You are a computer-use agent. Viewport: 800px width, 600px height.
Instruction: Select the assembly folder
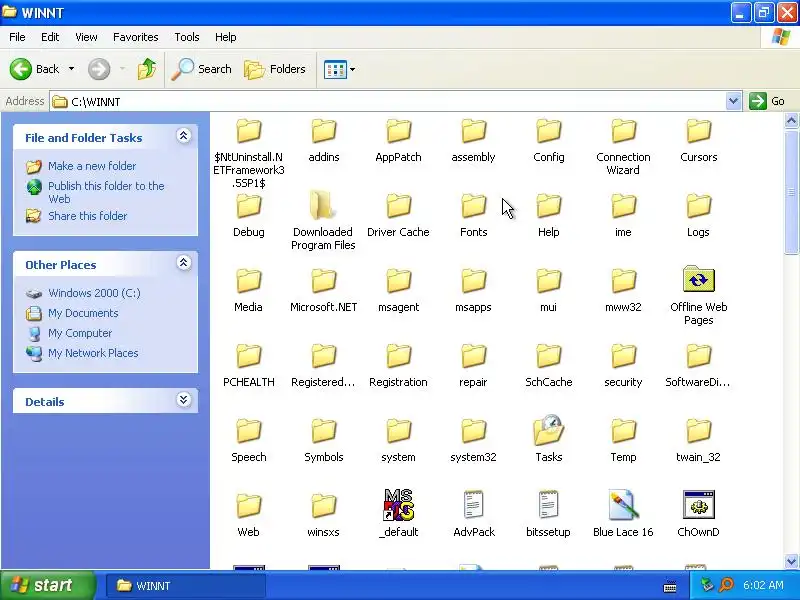point(473,140)
